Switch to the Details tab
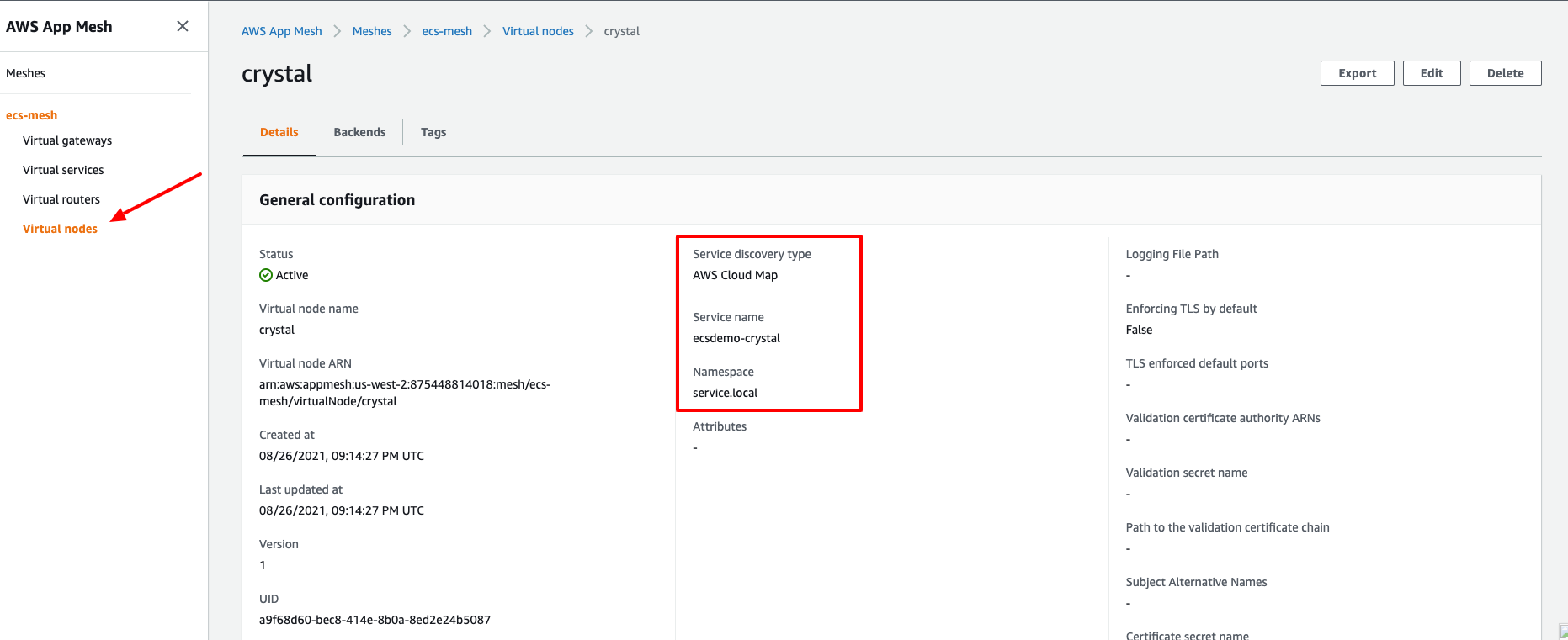Viewport: 1568px width, 640px height. click(x=279, y=132)
